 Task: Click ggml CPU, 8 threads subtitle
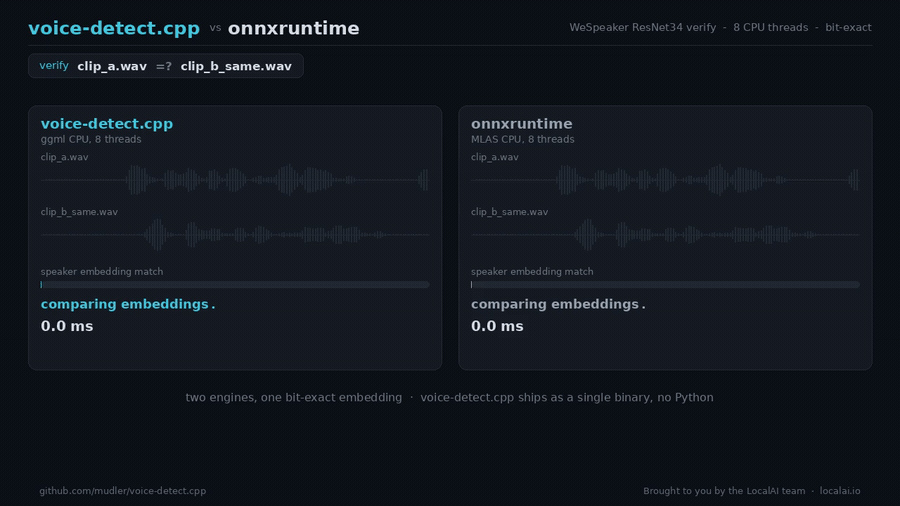(x=91, y=139)
